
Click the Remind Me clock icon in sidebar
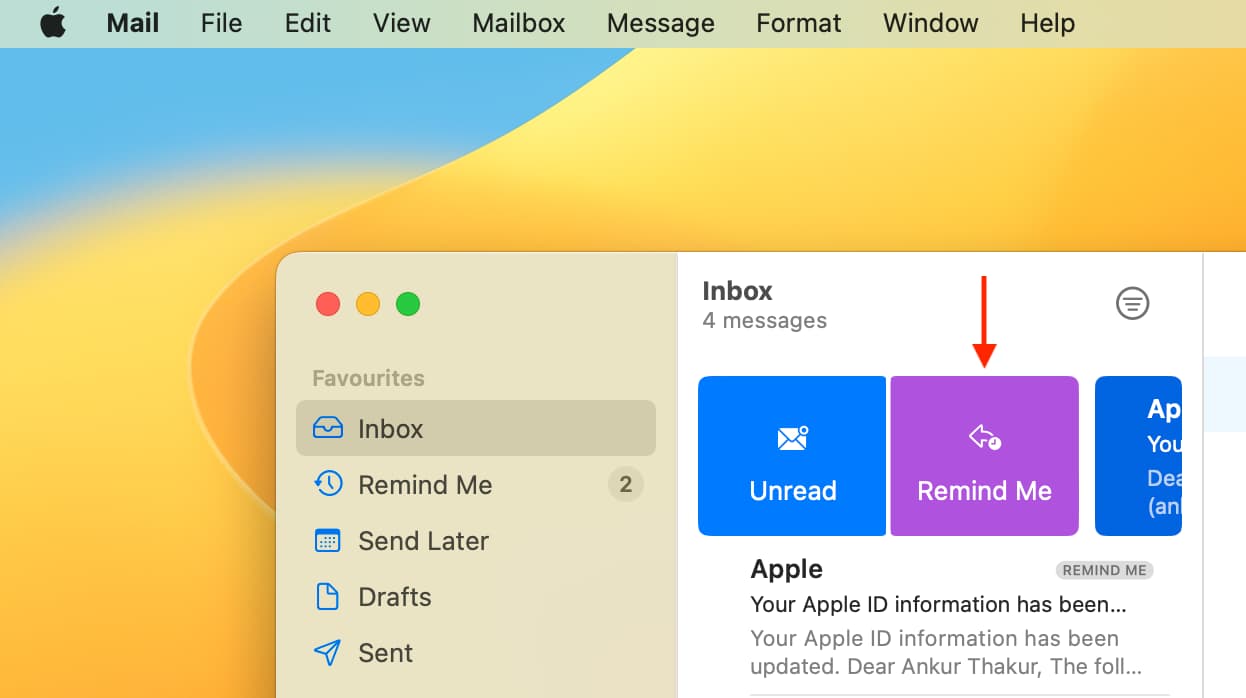pyautogui.click(x=327, y=484)
